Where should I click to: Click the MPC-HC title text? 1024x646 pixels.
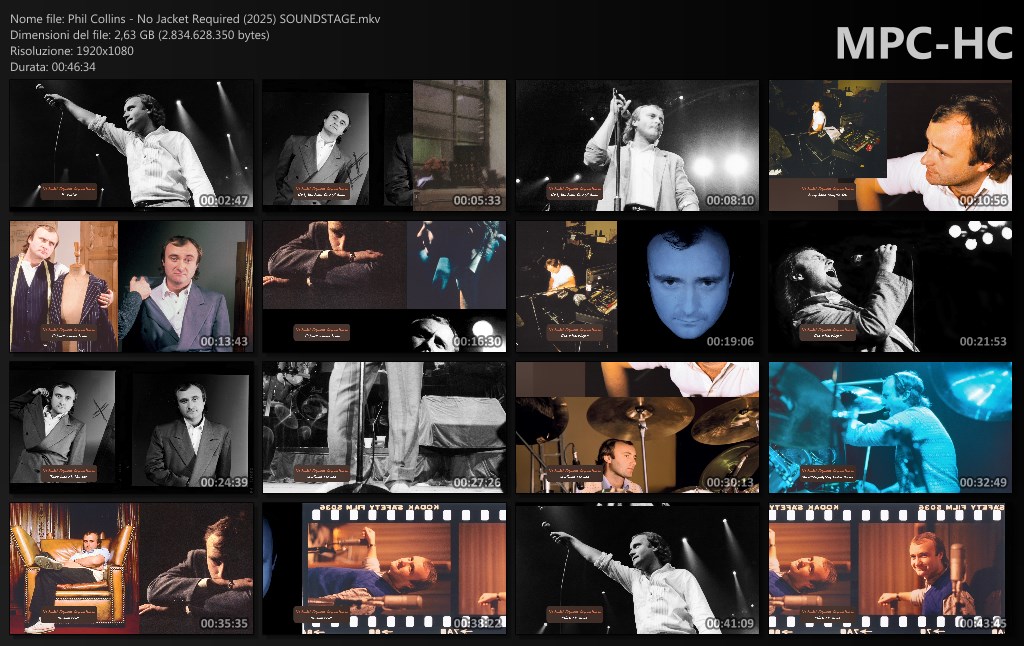coord(923,44)
